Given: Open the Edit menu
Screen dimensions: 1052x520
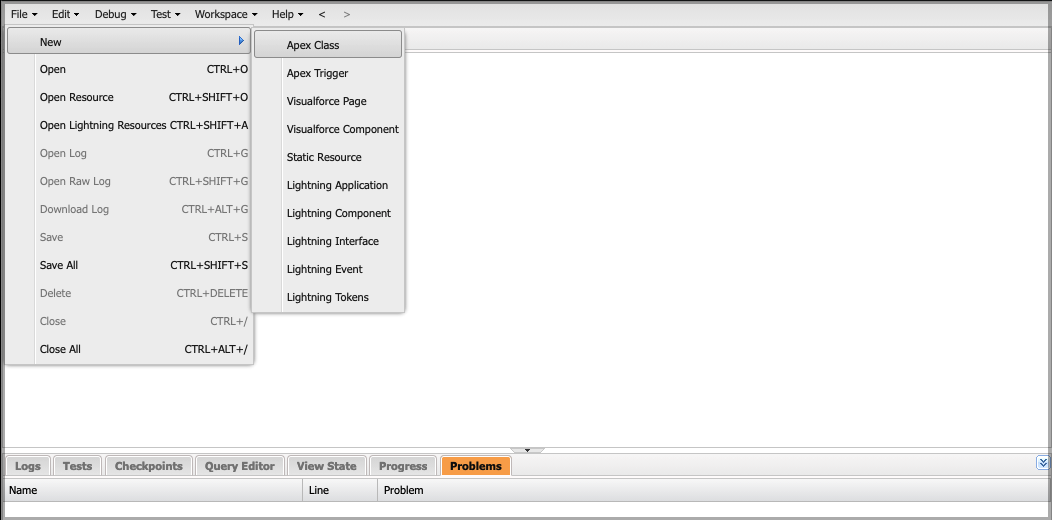Looking at the screenshot, I should pos(66,14).
